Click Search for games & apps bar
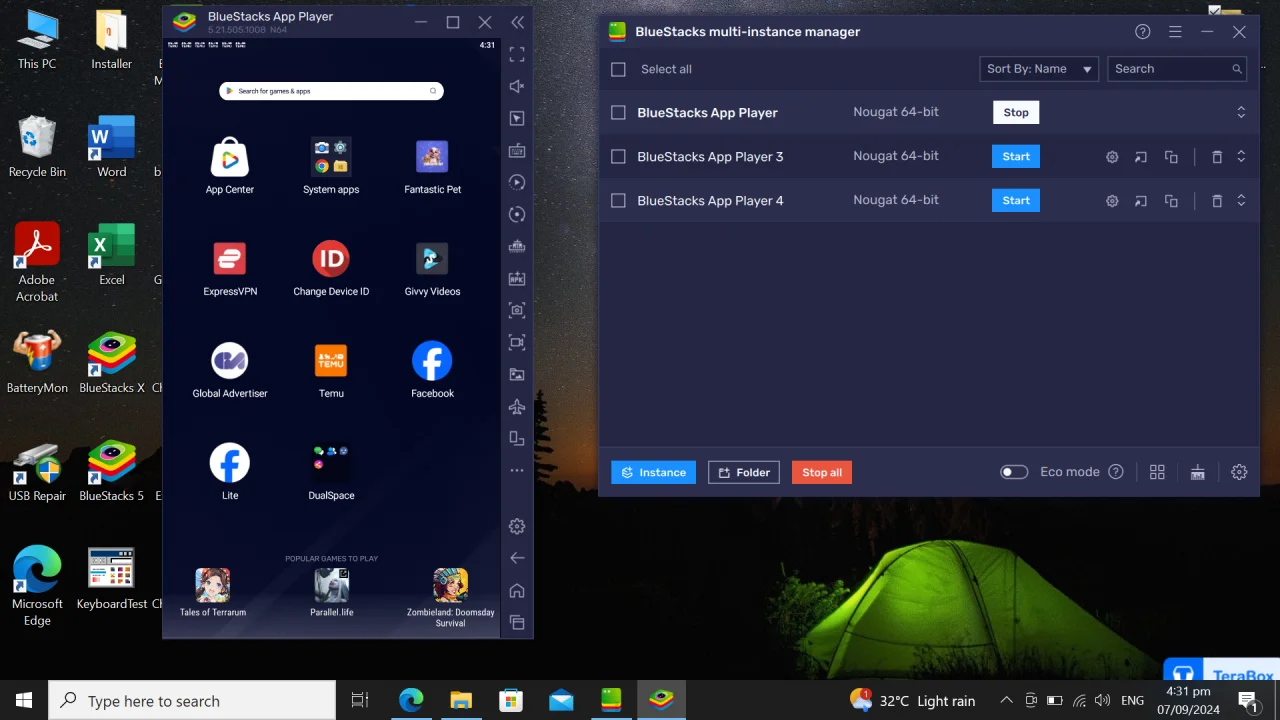 point(331,91)
